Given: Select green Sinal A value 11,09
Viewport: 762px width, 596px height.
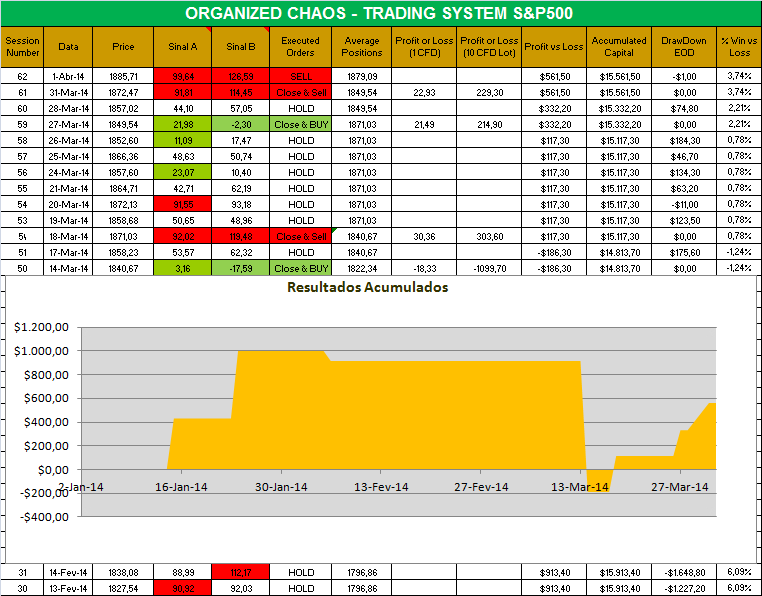Looking at the screenshot, I should point(183,140).
